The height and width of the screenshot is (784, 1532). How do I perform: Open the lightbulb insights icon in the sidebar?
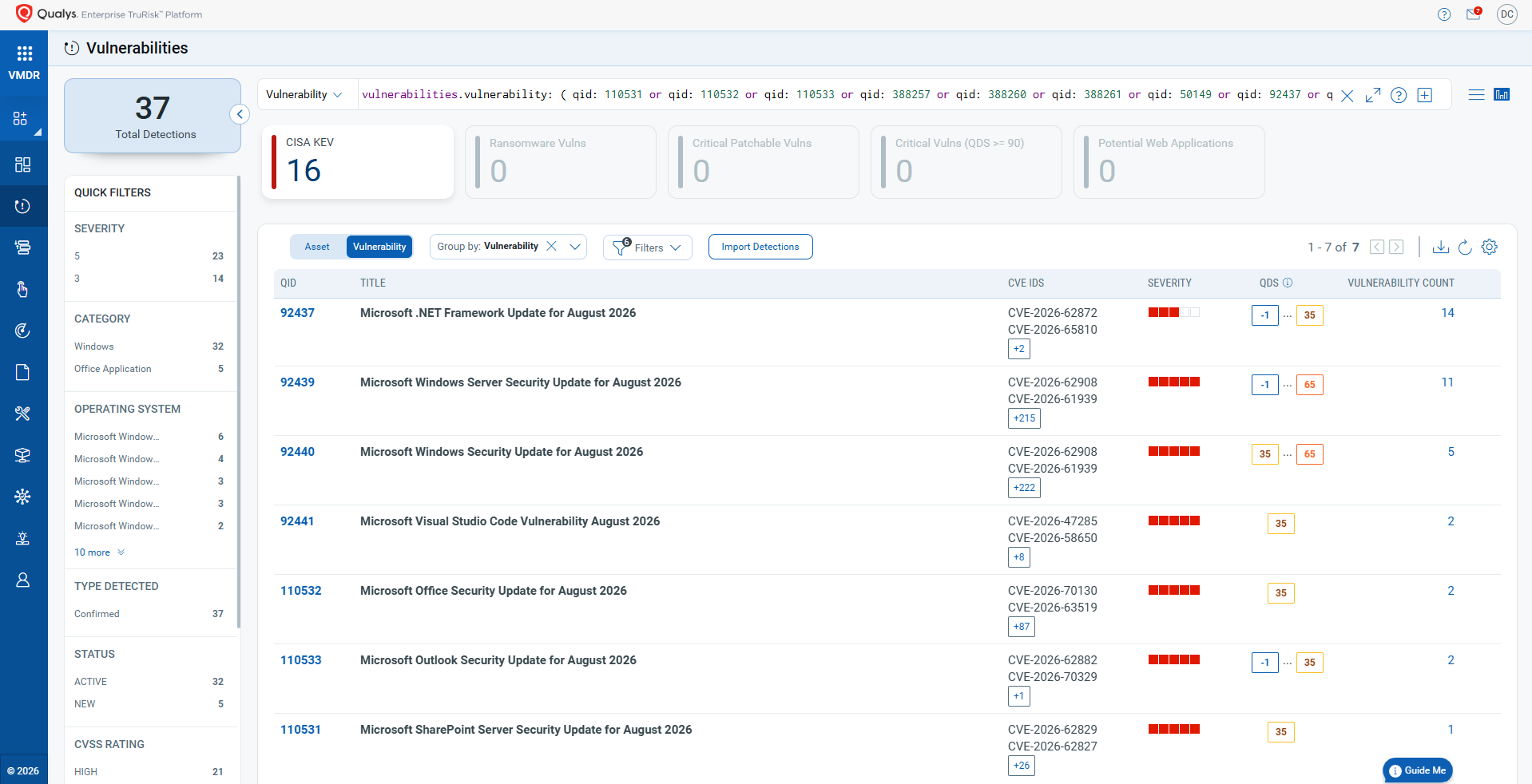(22, 538)
